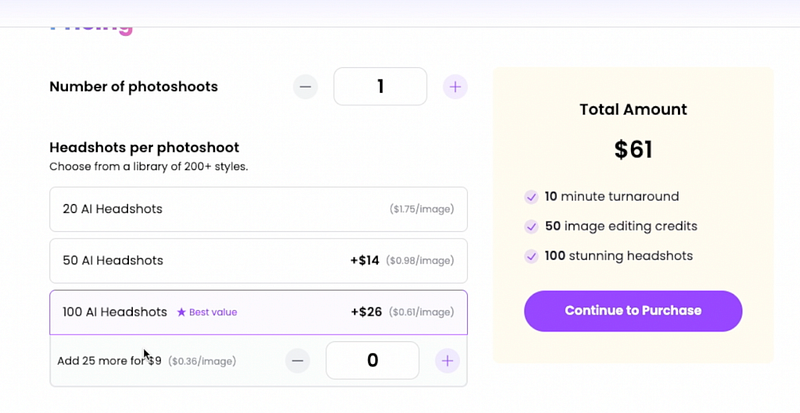Click the Best value star icon
Image resolution: width=800 pixels, height=413 pixels.
pyautogui.click(x=181, y=312)
